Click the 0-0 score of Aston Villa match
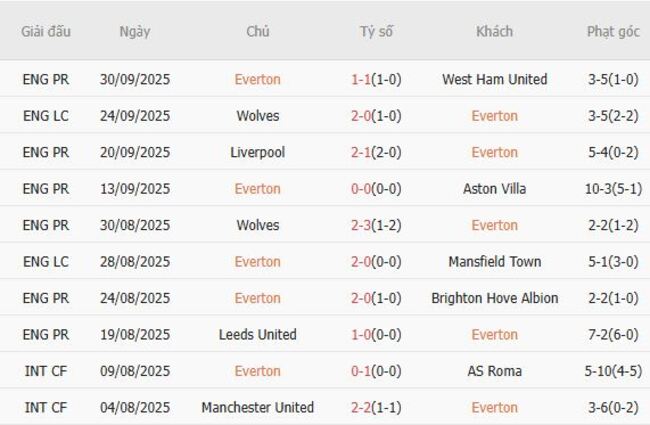Viewport: 650px width, 425px height. click(362, 189)
